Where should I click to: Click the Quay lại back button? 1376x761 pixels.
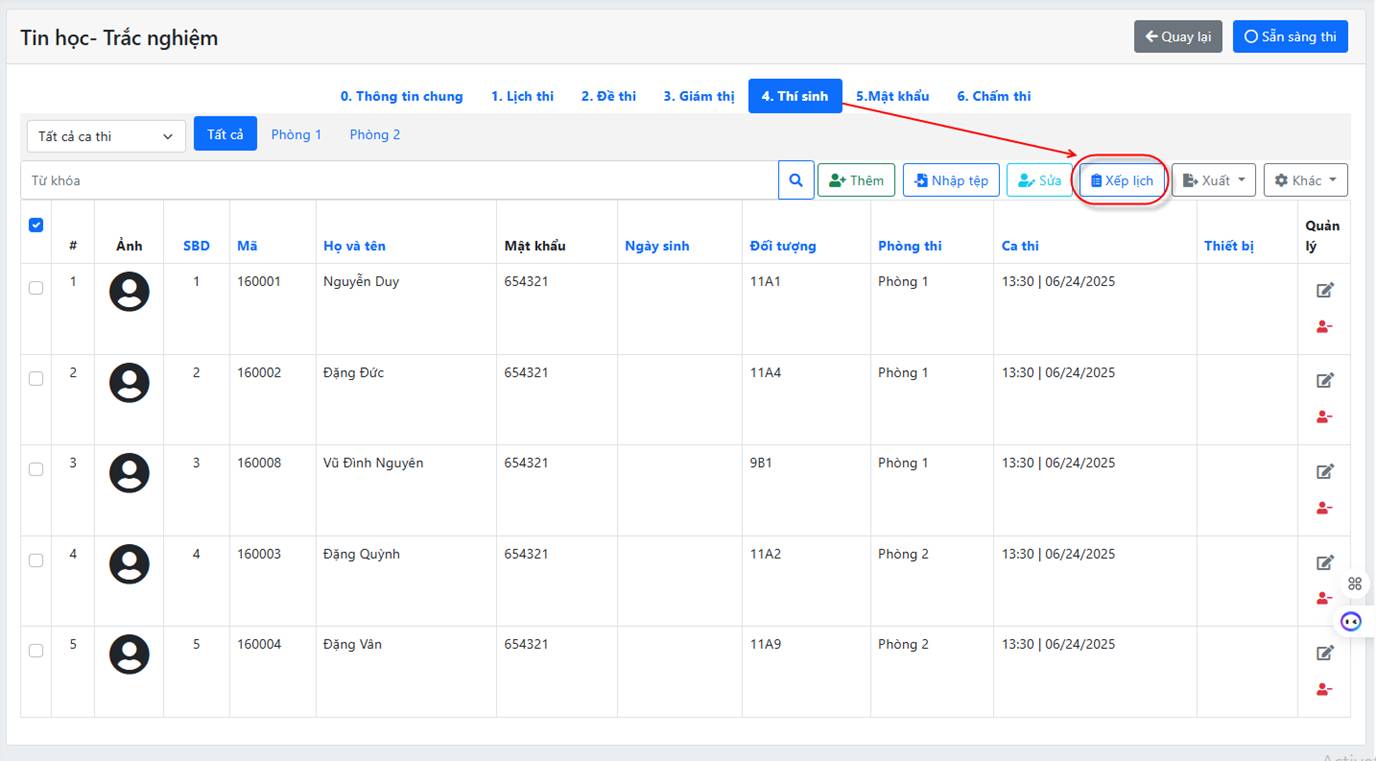[1178, 37]
